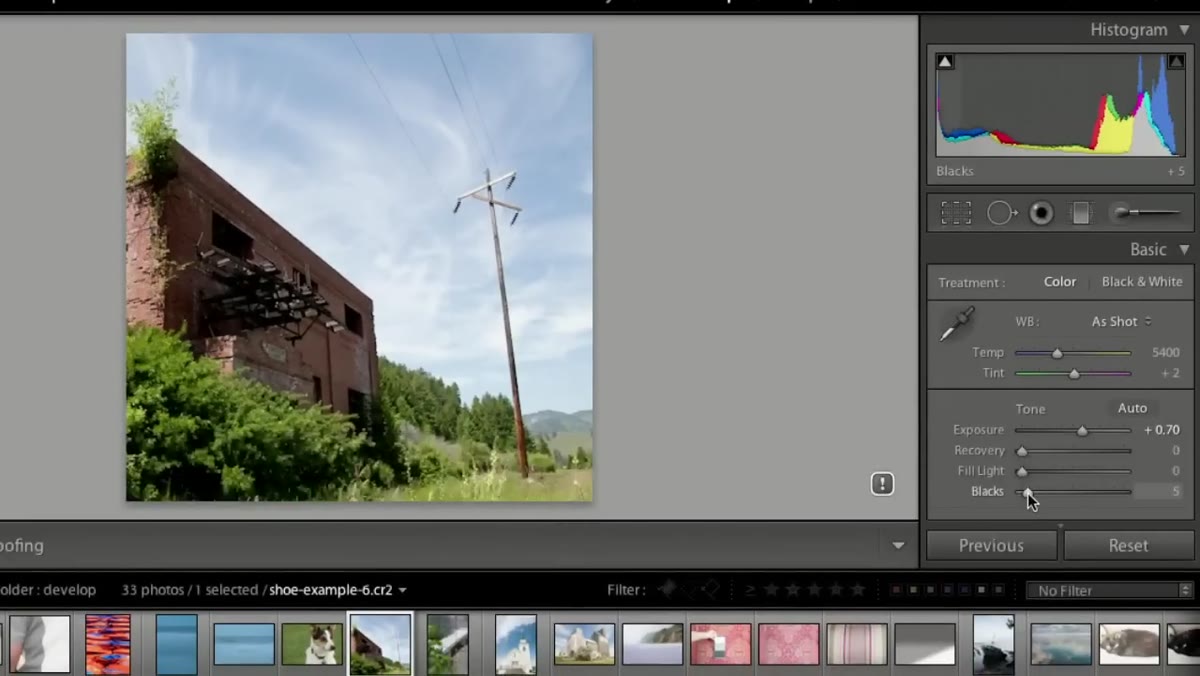The width and height of the screenshot is (1200, 676).
Task: Select the striped fabric thumbnail
Action: point(856,644)
